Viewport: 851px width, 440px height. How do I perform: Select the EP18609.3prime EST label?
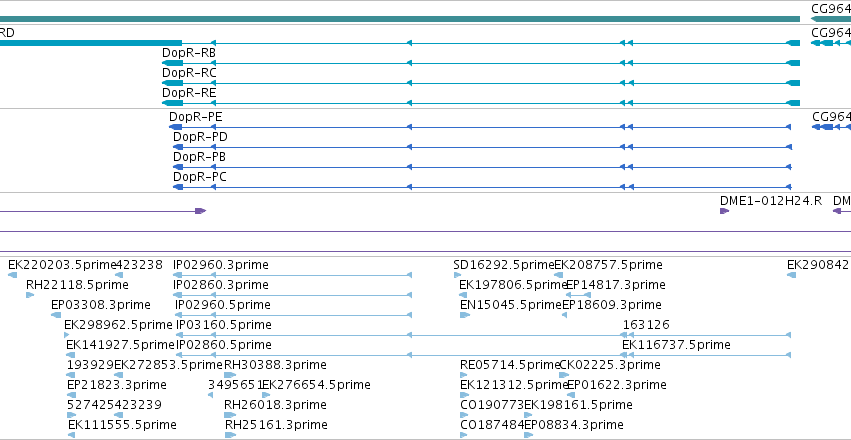(x=612, y=305)
